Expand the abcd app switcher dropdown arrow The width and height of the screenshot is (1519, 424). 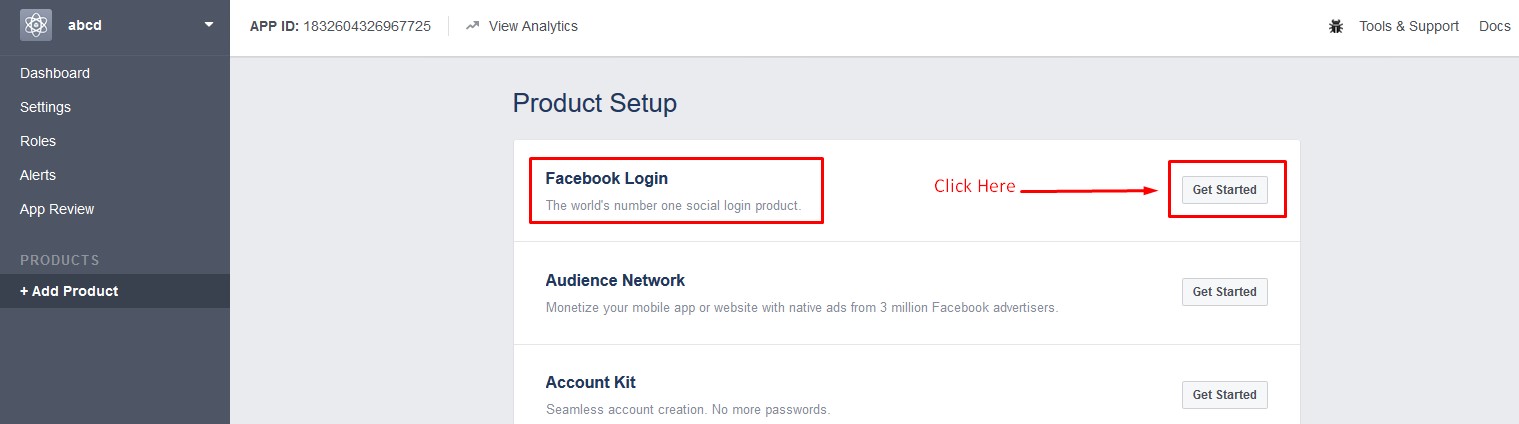click(x=208, y=24)
